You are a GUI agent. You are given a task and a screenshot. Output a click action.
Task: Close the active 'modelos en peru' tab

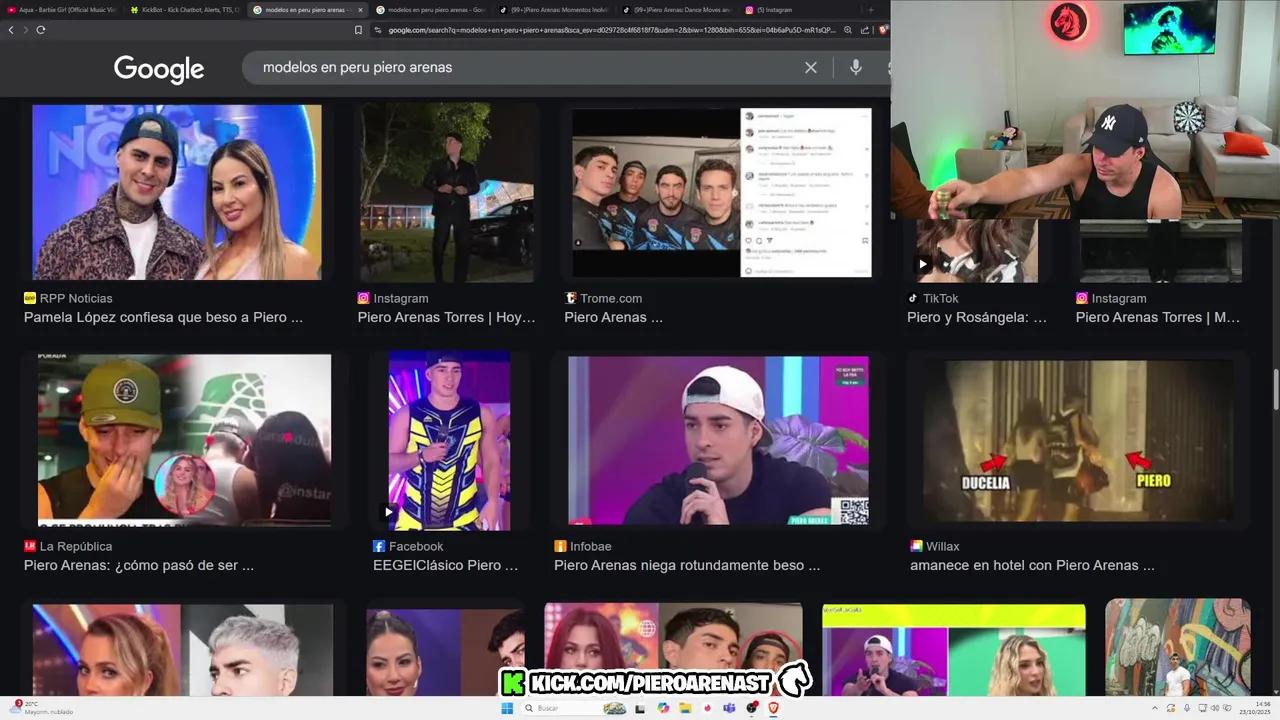(360, 10)
